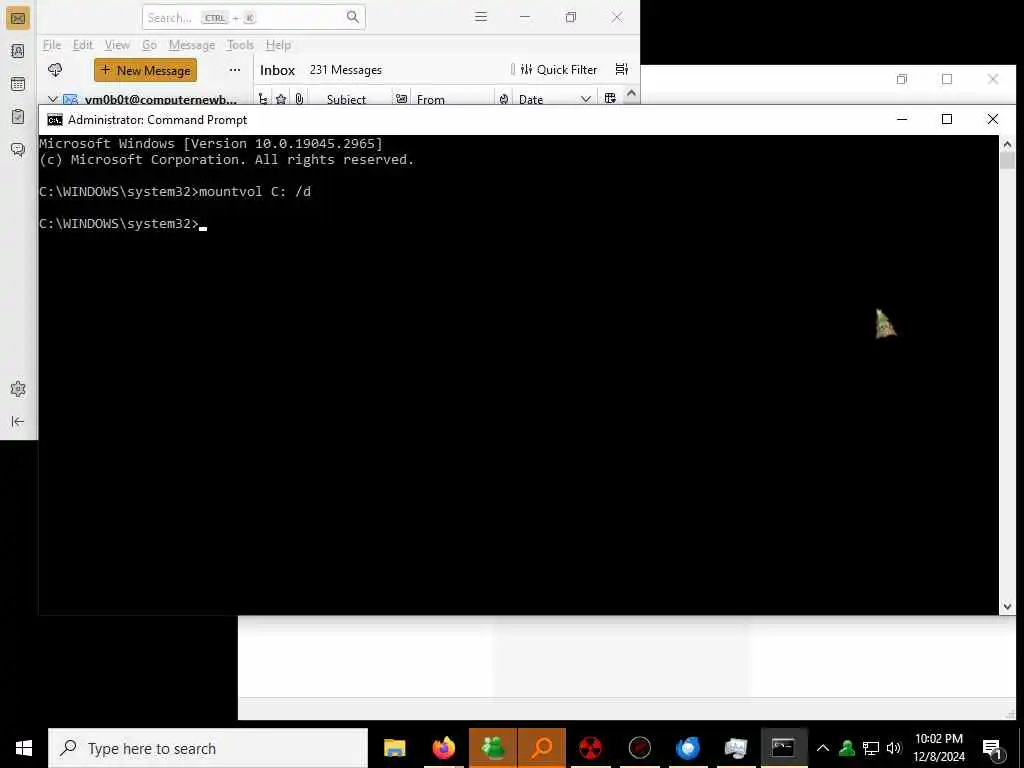Open network tray icon
This screenshot has width=1024, height=768.
[x=871, y=748]
